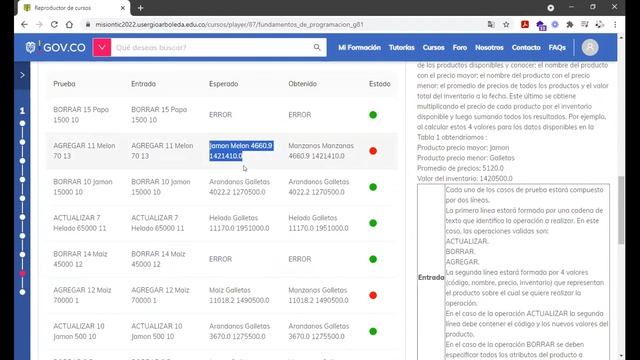The height and width of the screenshot is (360, 640).
Task: Click highlighted text 'Jamon Melon 4660.9 1421410.0'
Action: [x=241, y=151]
